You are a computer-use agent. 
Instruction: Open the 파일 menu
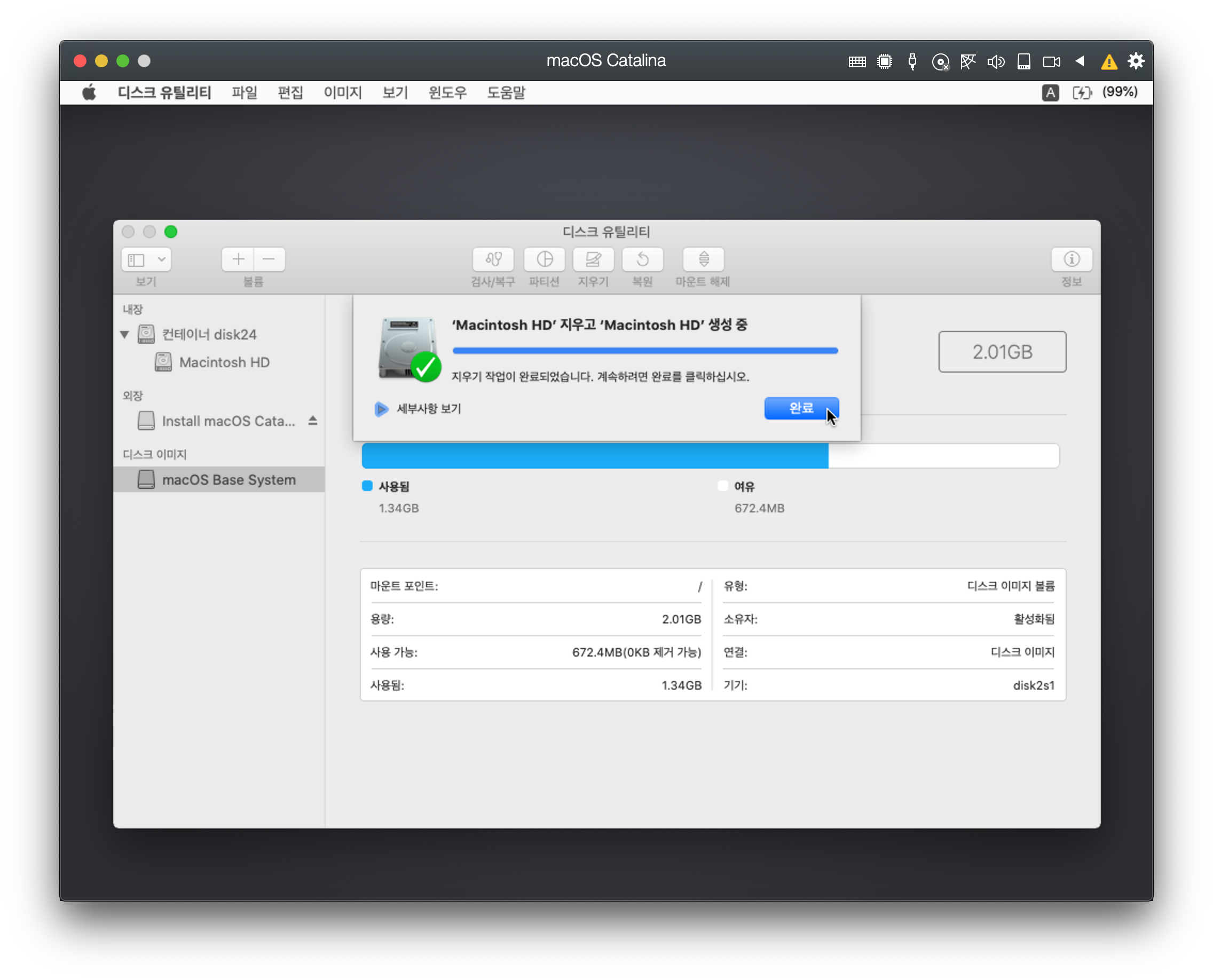tap(245, 92)
